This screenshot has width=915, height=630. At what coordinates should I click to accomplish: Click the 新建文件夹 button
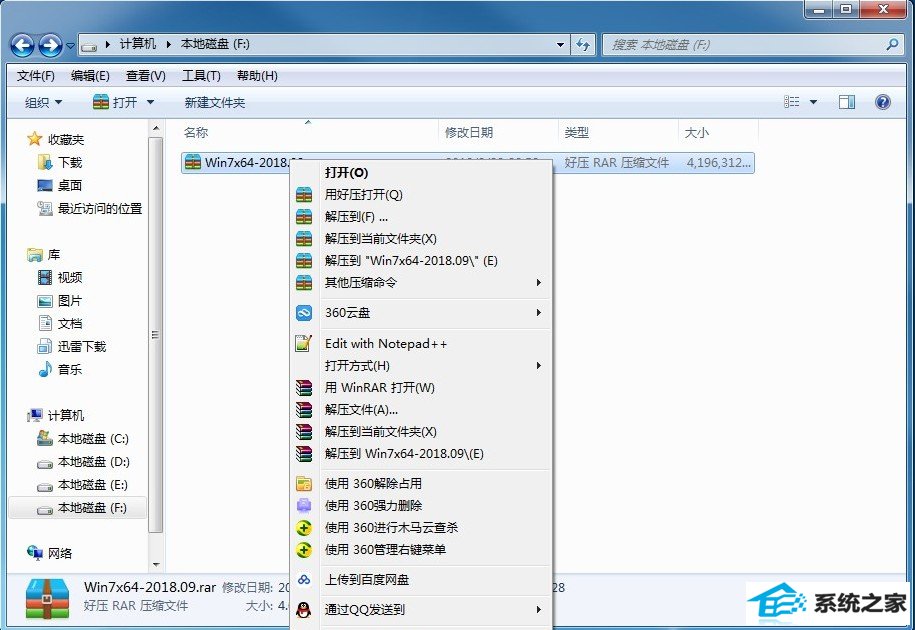click(215, 103)
